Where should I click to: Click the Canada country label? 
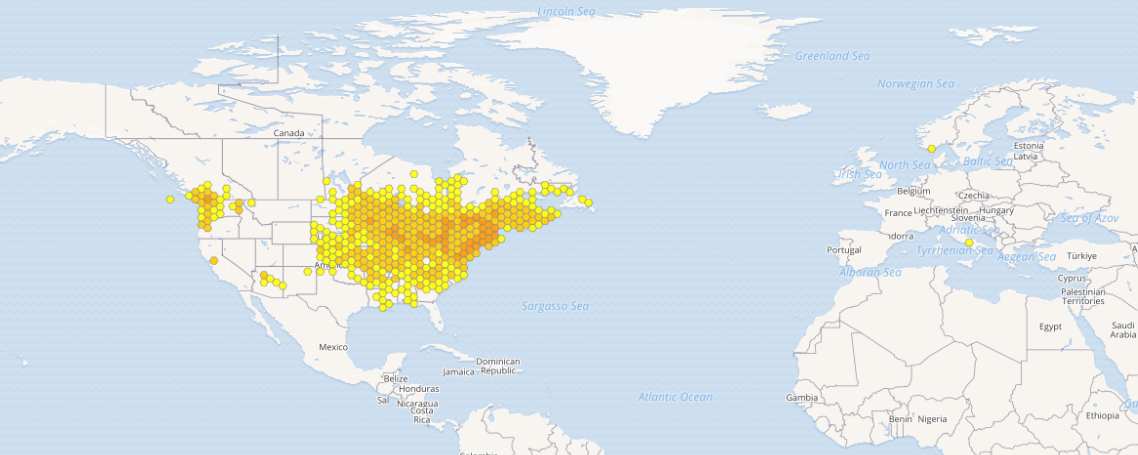pos(289,133)
